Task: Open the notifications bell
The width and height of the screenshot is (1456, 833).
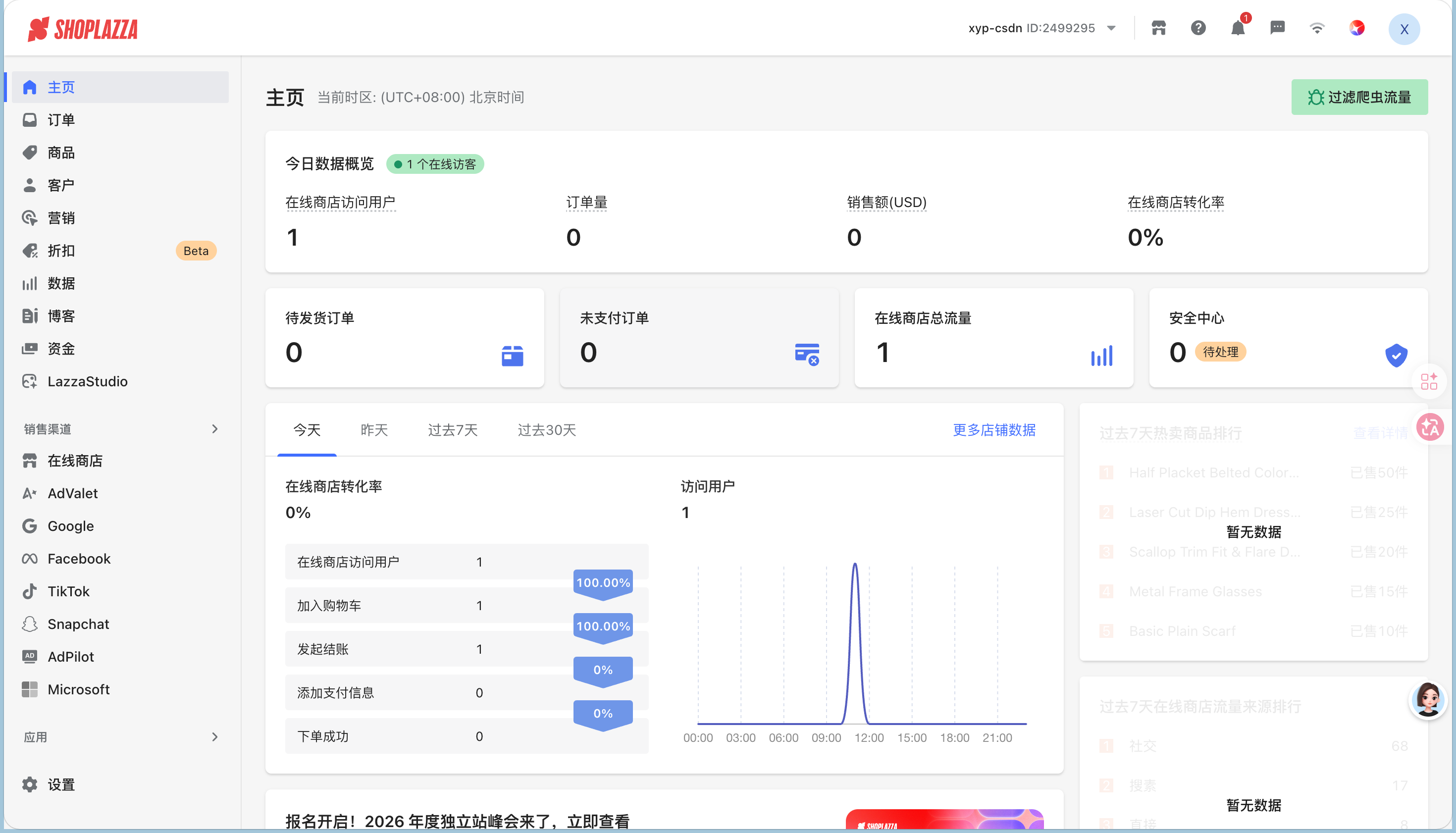Action: [1238, 28]
